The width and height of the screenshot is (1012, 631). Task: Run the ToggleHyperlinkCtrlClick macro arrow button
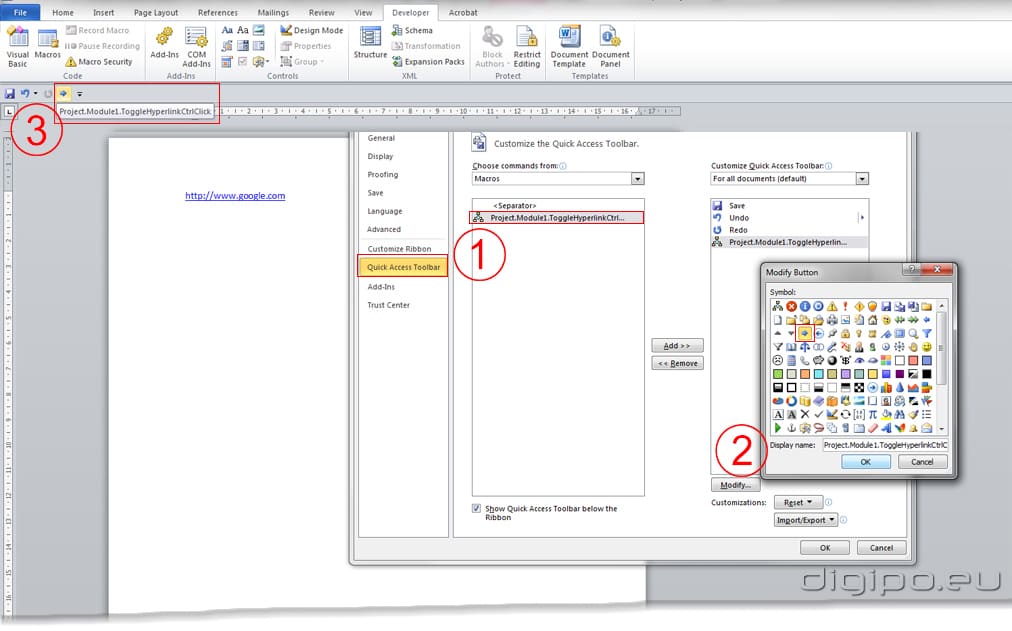click(63, 94)
